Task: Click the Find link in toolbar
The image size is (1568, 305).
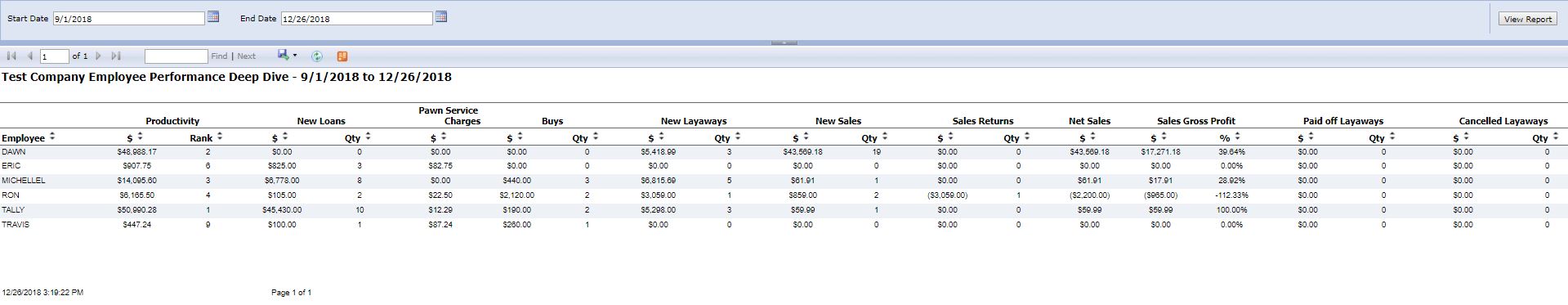Action: [x=219, y=56]
